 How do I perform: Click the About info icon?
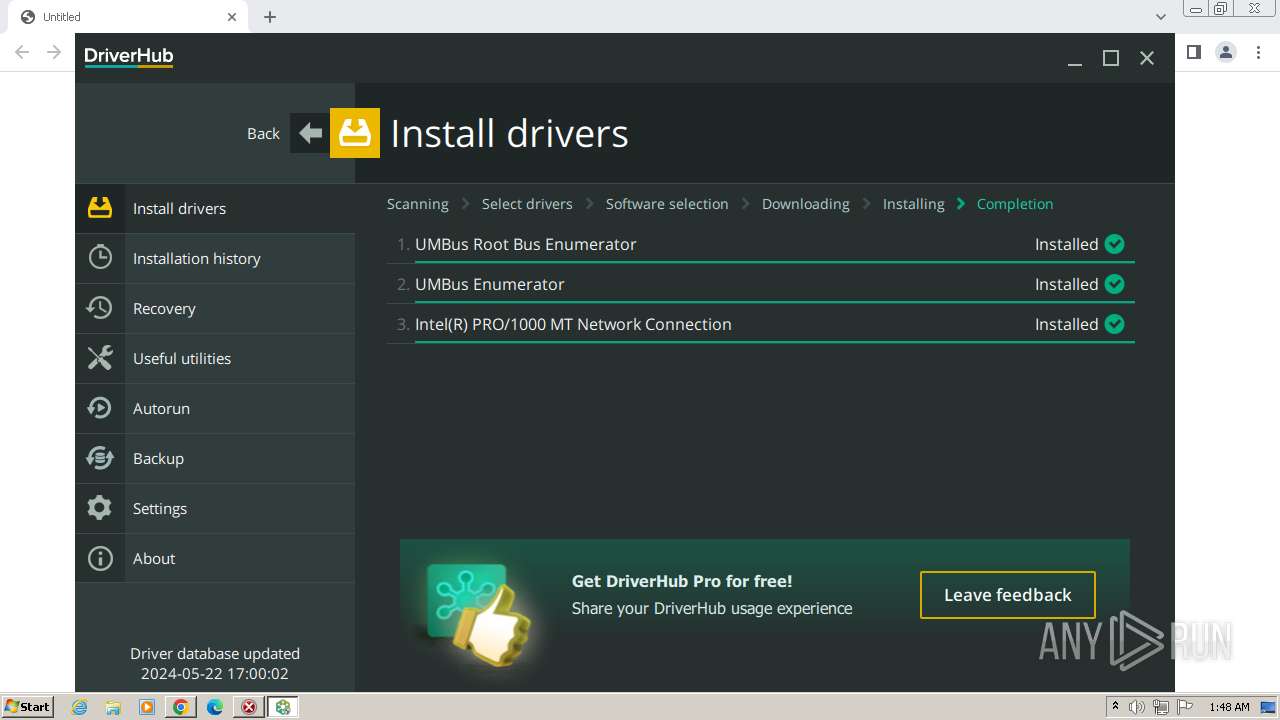(100, 558)
